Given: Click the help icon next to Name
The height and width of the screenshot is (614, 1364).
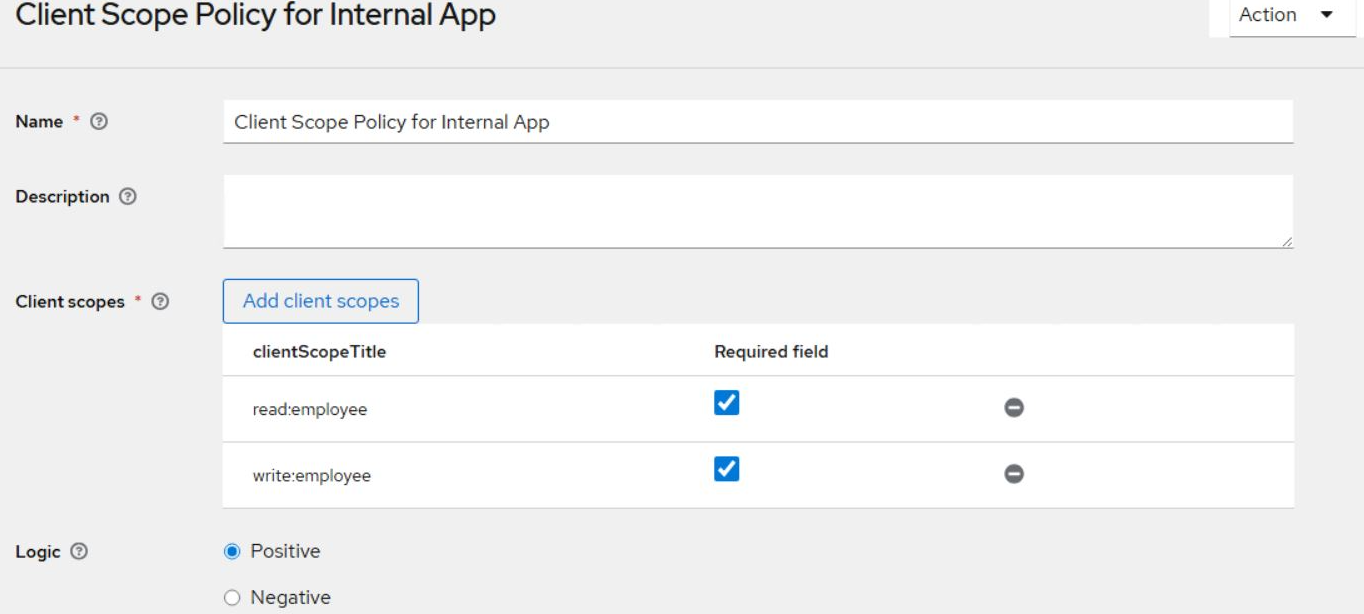Looking at the screenshot, I should (99, 121).
